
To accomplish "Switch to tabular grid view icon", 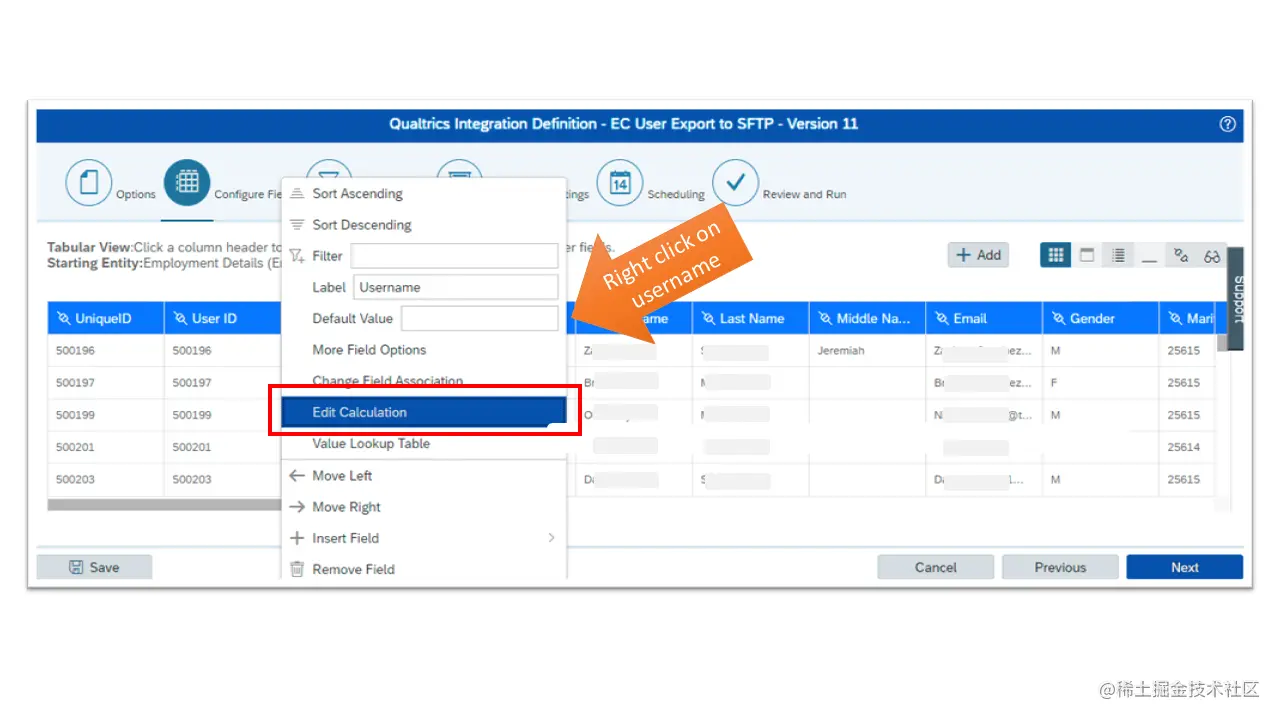I will point(1055,256).
